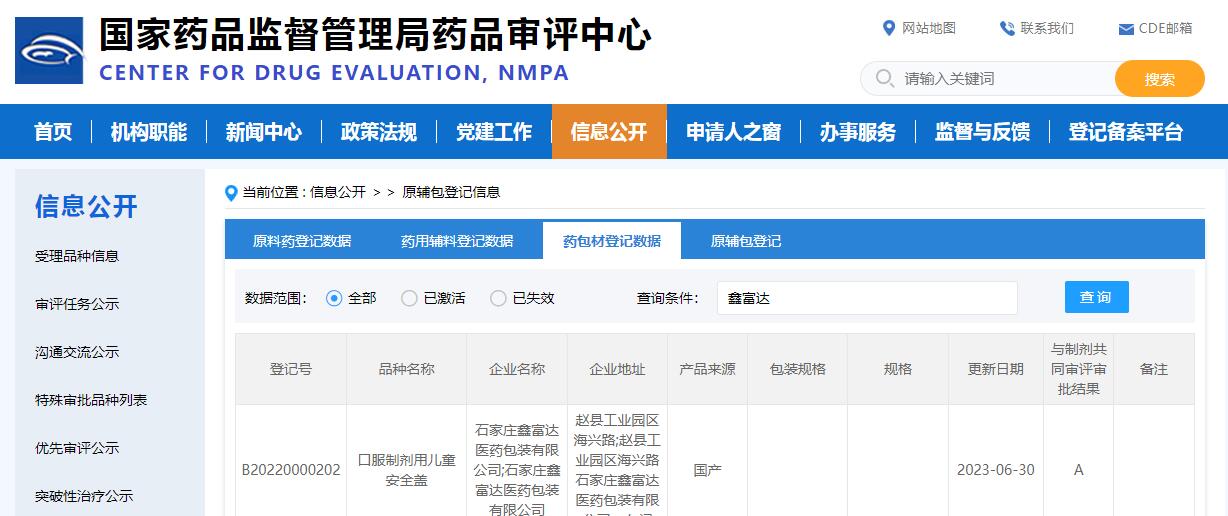Open 受理品种信息 in the sidebar
Viewport: 1228px width, 516px height.
click(77, 256)
